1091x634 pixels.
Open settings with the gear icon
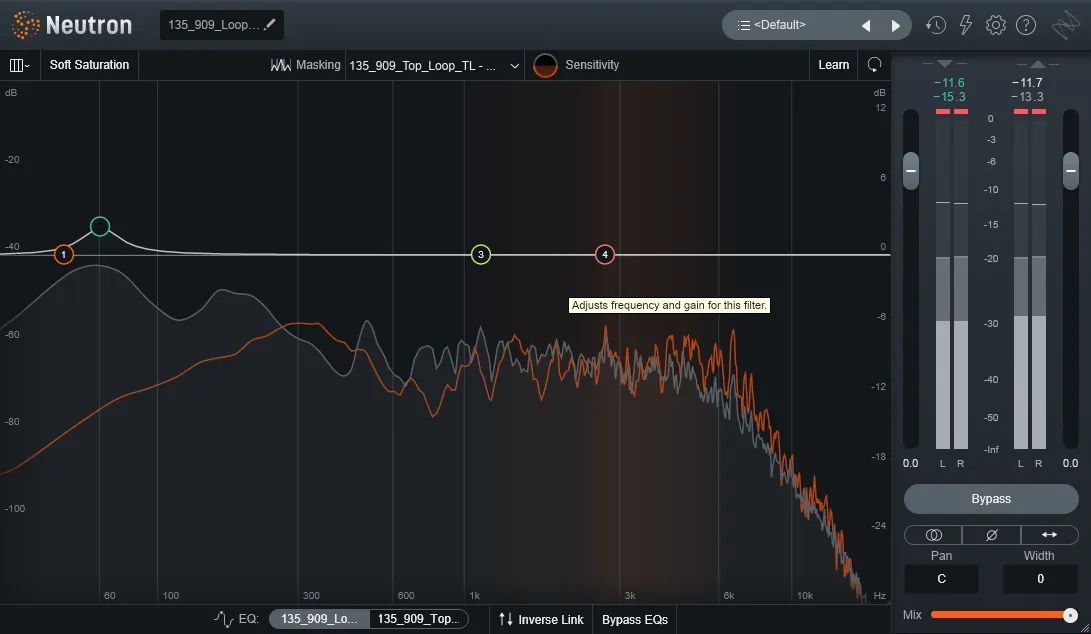[996, 25]
